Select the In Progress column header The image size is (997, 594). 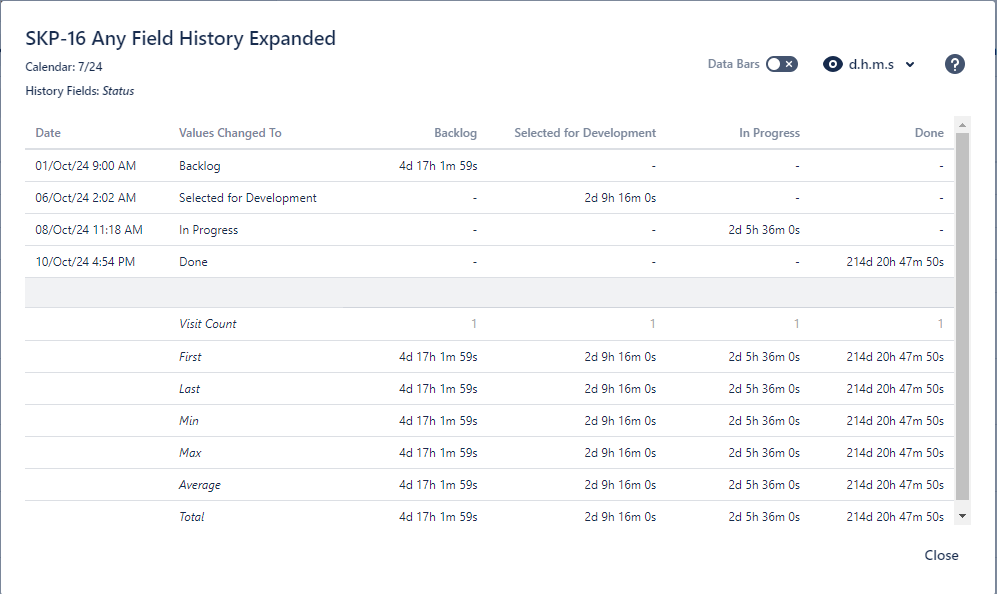769,133
